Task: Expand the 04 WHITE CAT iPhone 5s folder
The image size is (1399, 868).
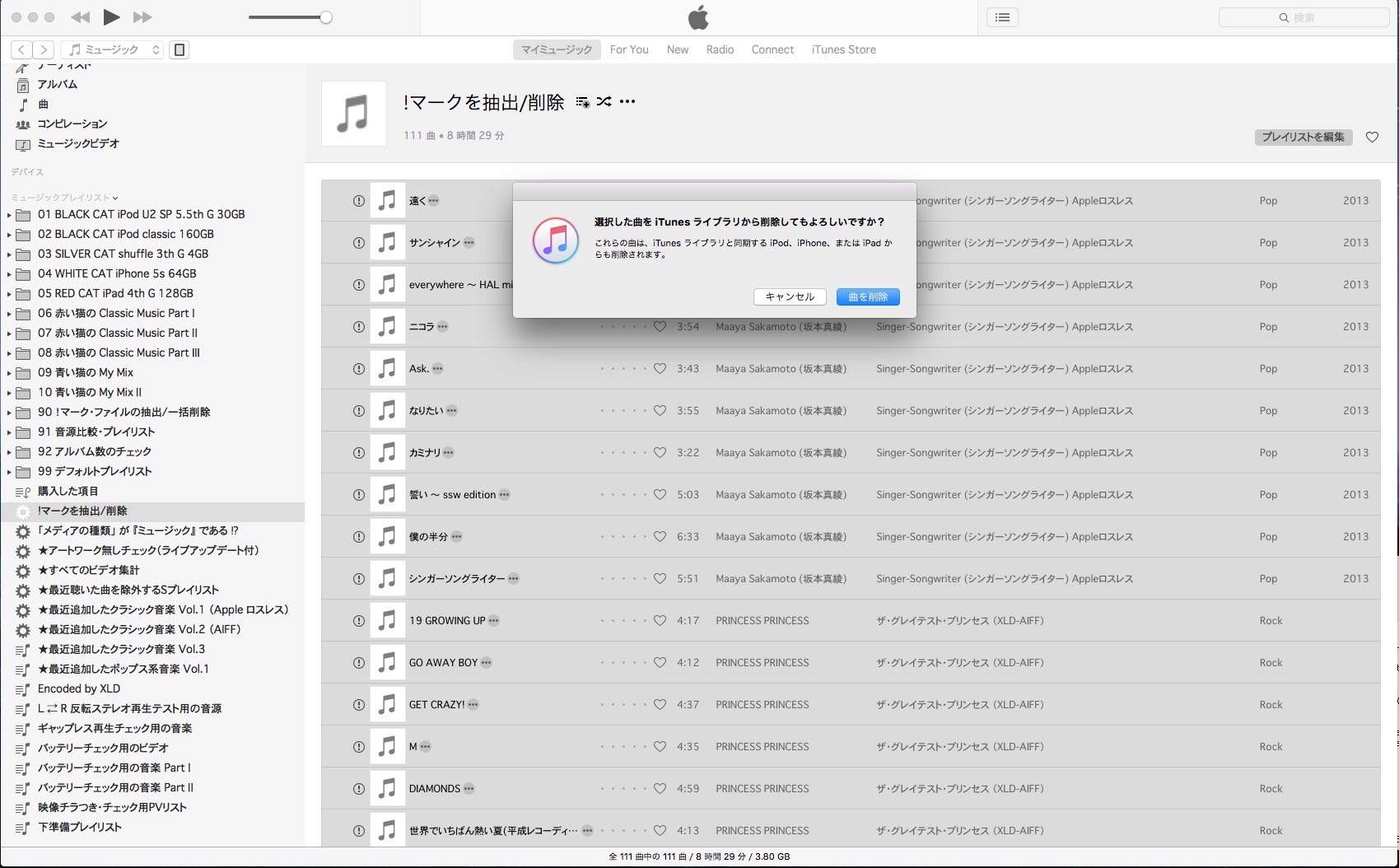Action: coord(9,274)
